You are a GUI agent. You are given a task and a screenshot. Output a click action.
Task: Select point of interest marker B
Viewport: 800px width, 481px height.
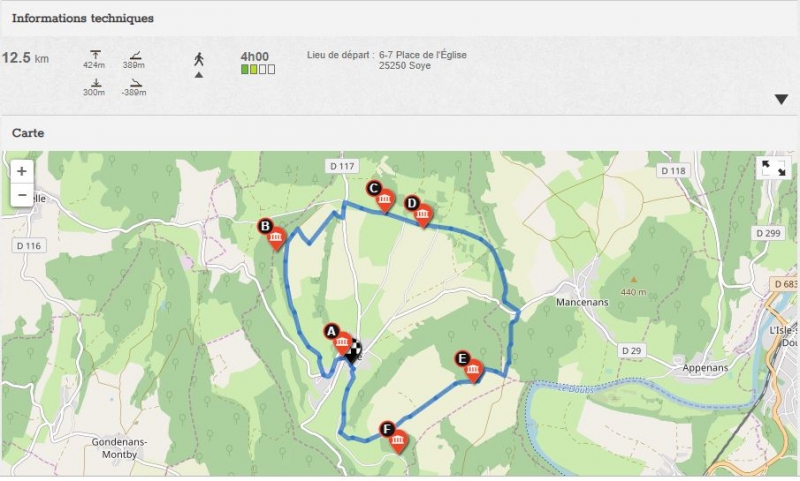[x=271, y=235]
